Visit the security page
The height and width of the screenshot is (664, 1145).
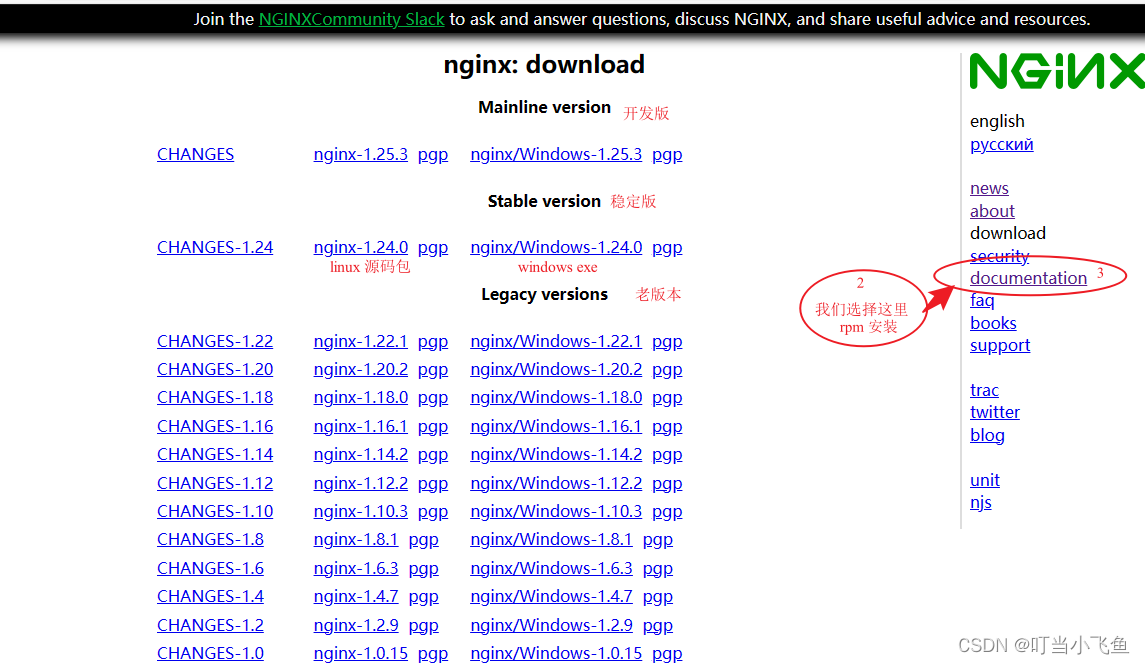999,256
